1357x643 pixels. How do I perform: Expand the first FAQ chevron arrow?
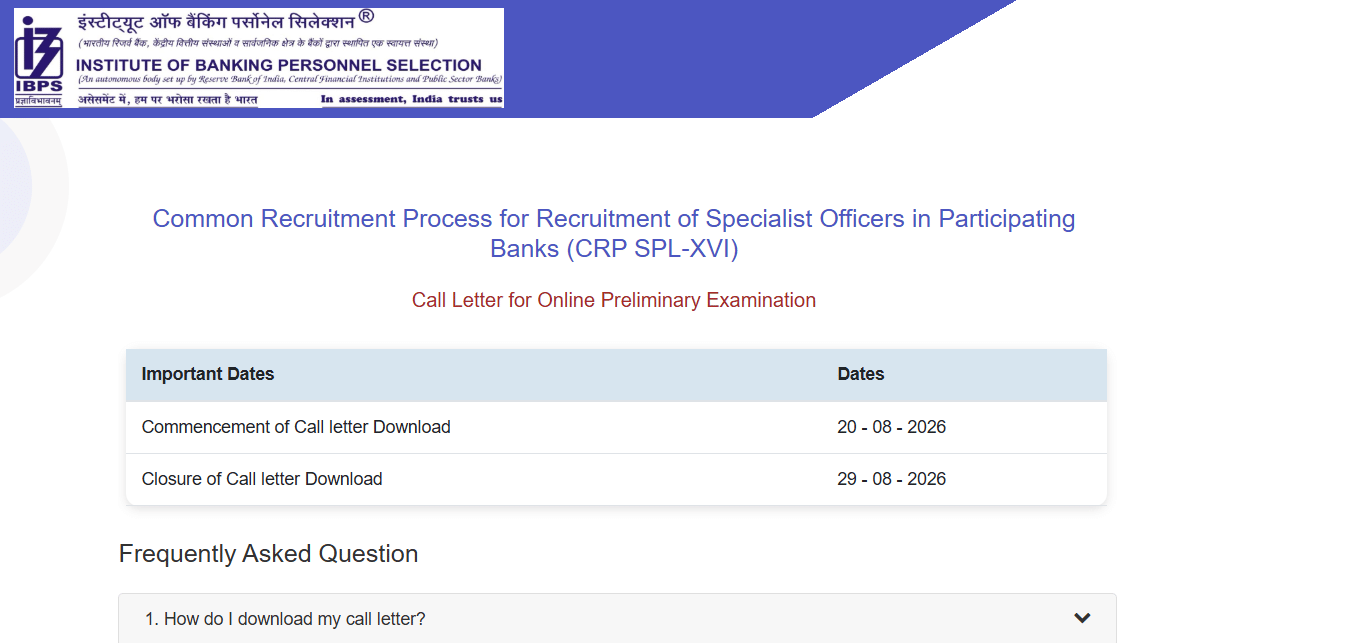click(x=1082, y=618)
